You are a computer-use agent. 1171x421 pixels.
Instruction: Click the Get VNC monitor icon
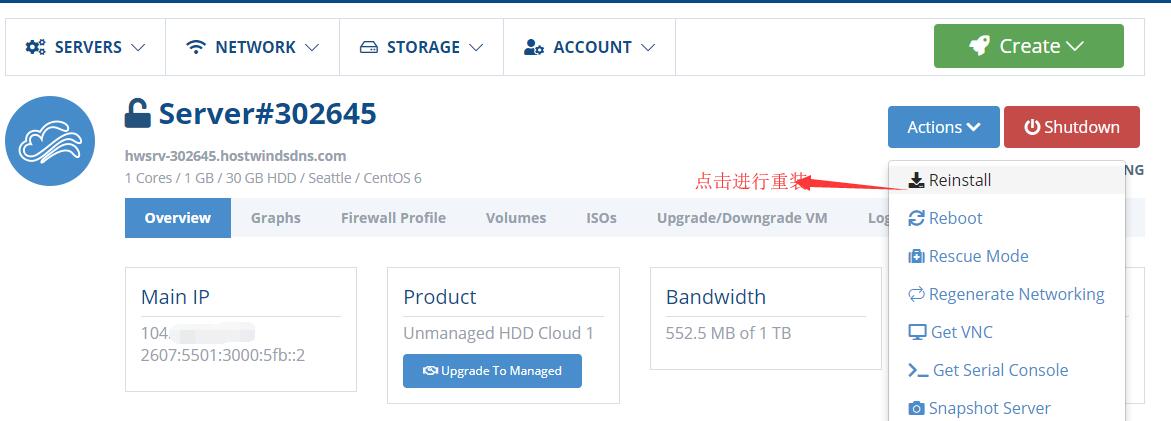(917, 332)
